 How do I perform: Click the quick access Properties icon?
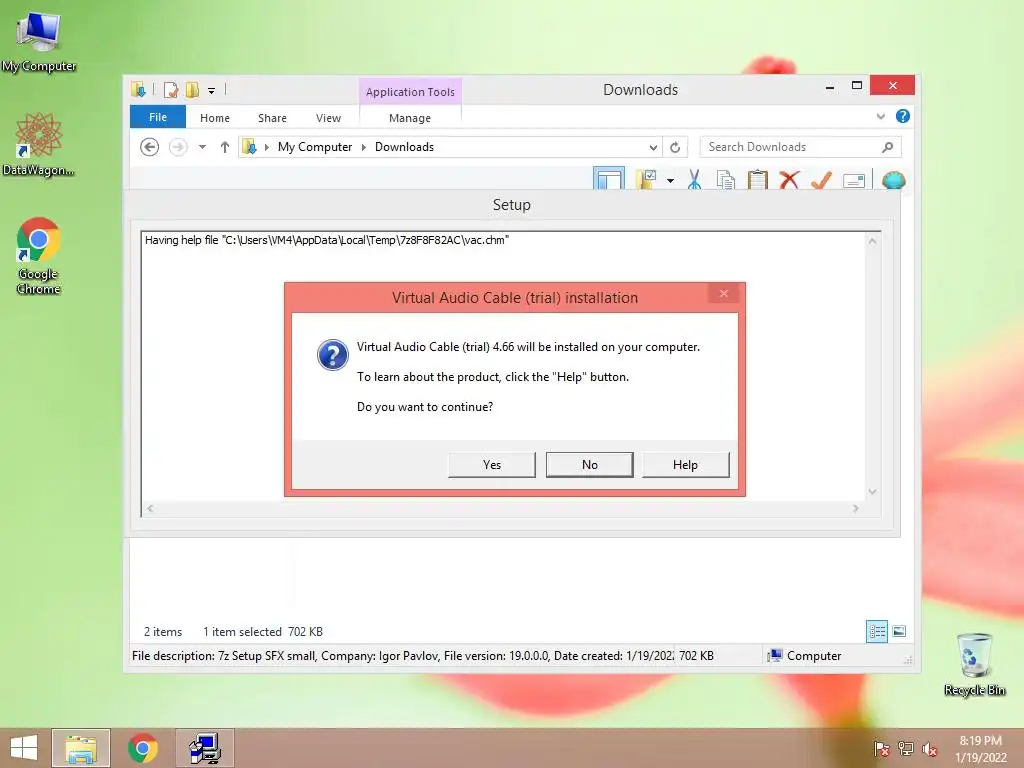[171, 89]
